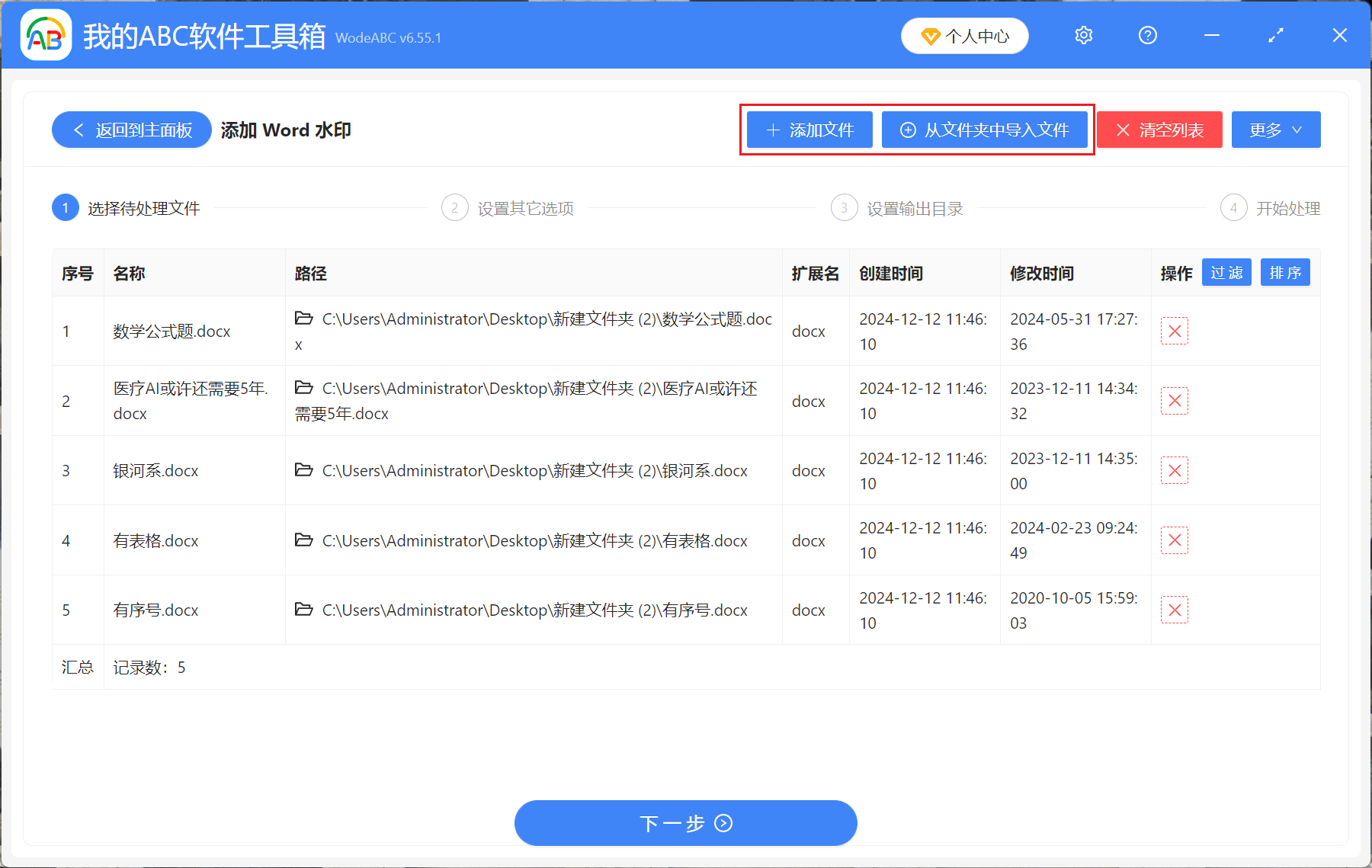Remove 有表格.docx via its delete icon
The image size is (1372, 868).
(1174, 540)
